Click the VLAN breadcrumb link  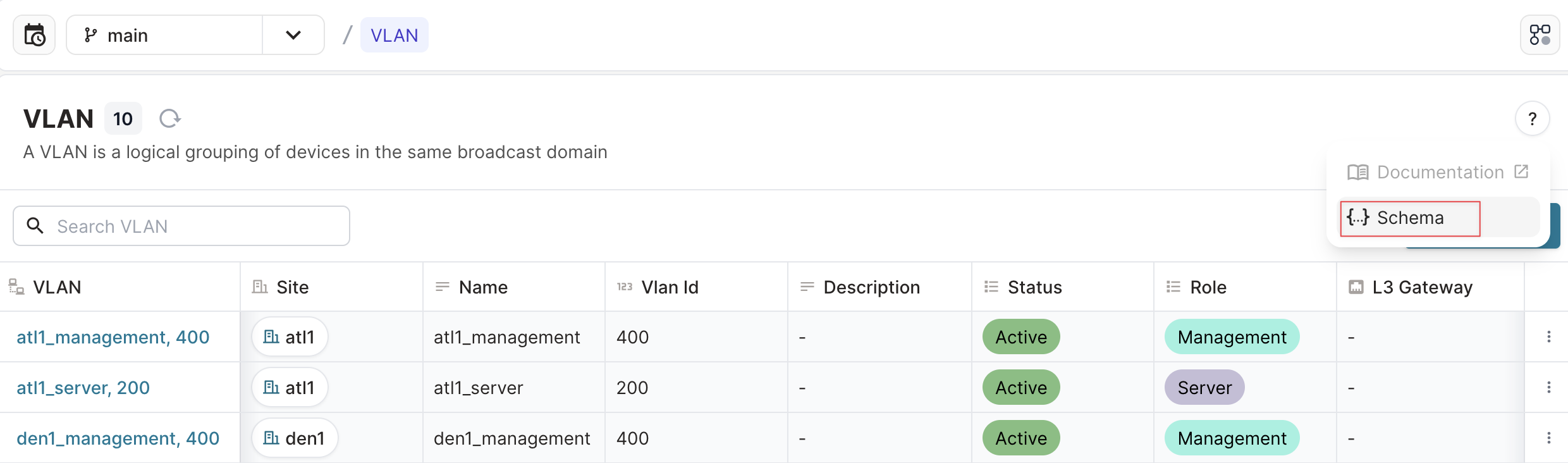[394, 35]
